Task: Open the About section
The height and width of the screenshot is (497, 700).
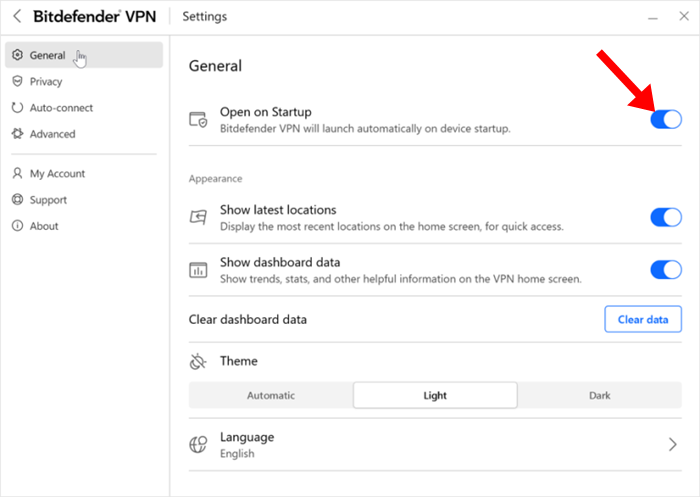Action: coord(84,226)
